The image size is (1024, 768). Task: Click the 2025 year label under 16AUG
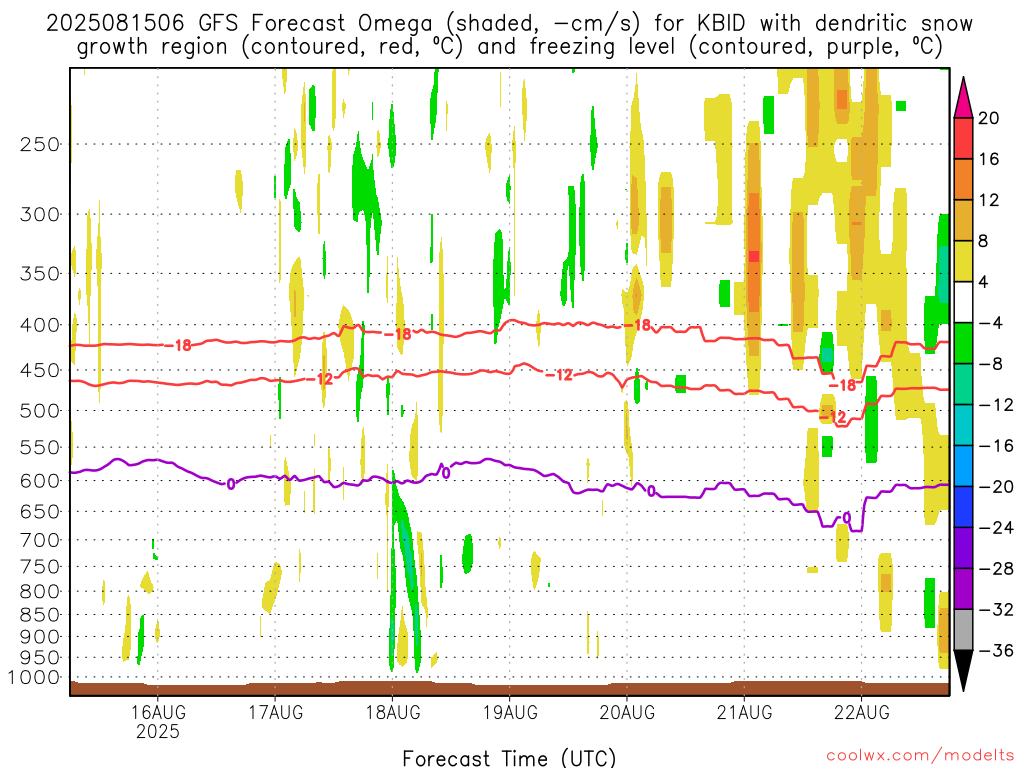(x=157, y=731)
